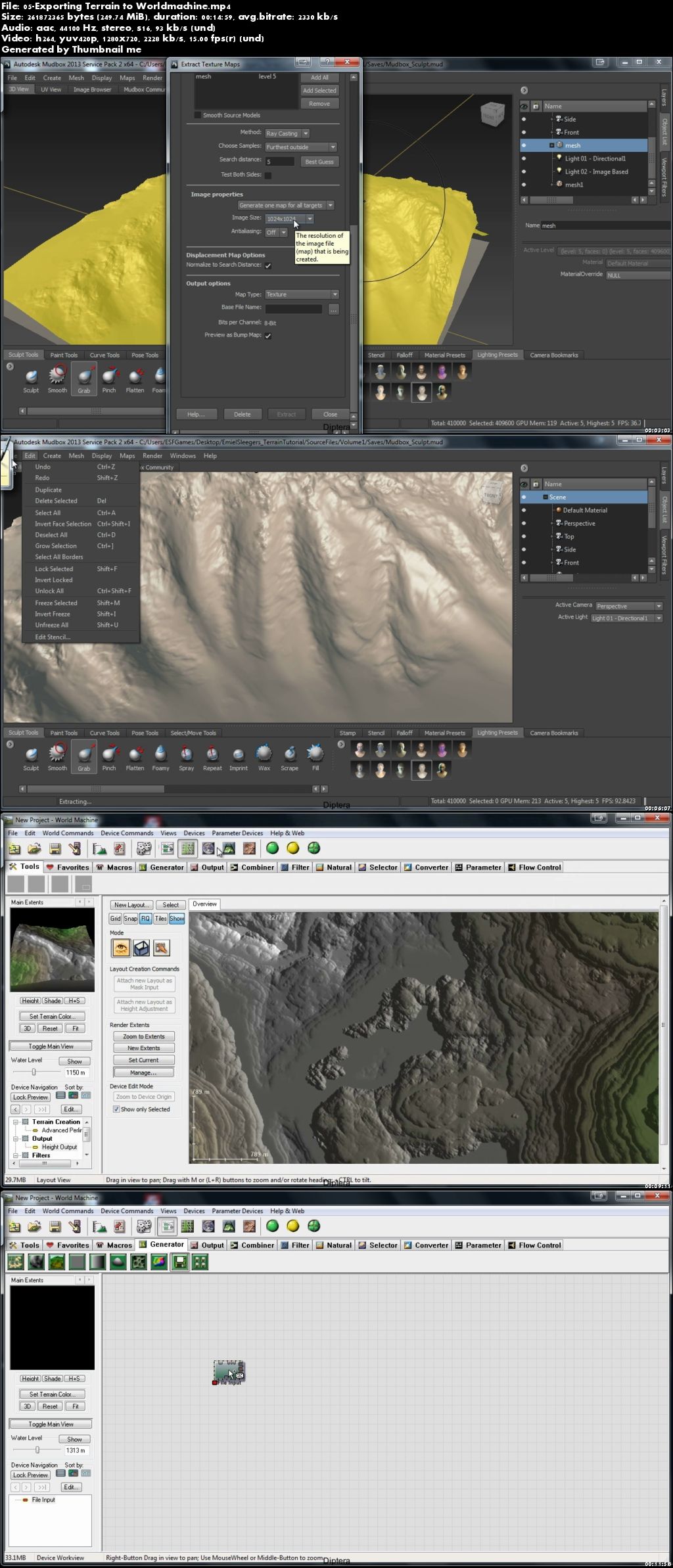Switch to the Select/Move Tools tab

click(193, 733)
